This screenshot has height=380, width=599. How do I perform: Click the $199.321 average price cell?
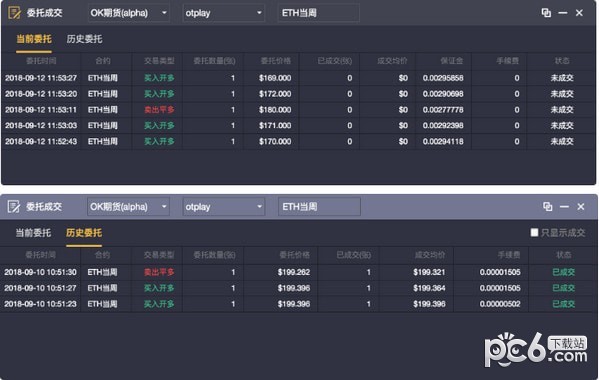429,272
